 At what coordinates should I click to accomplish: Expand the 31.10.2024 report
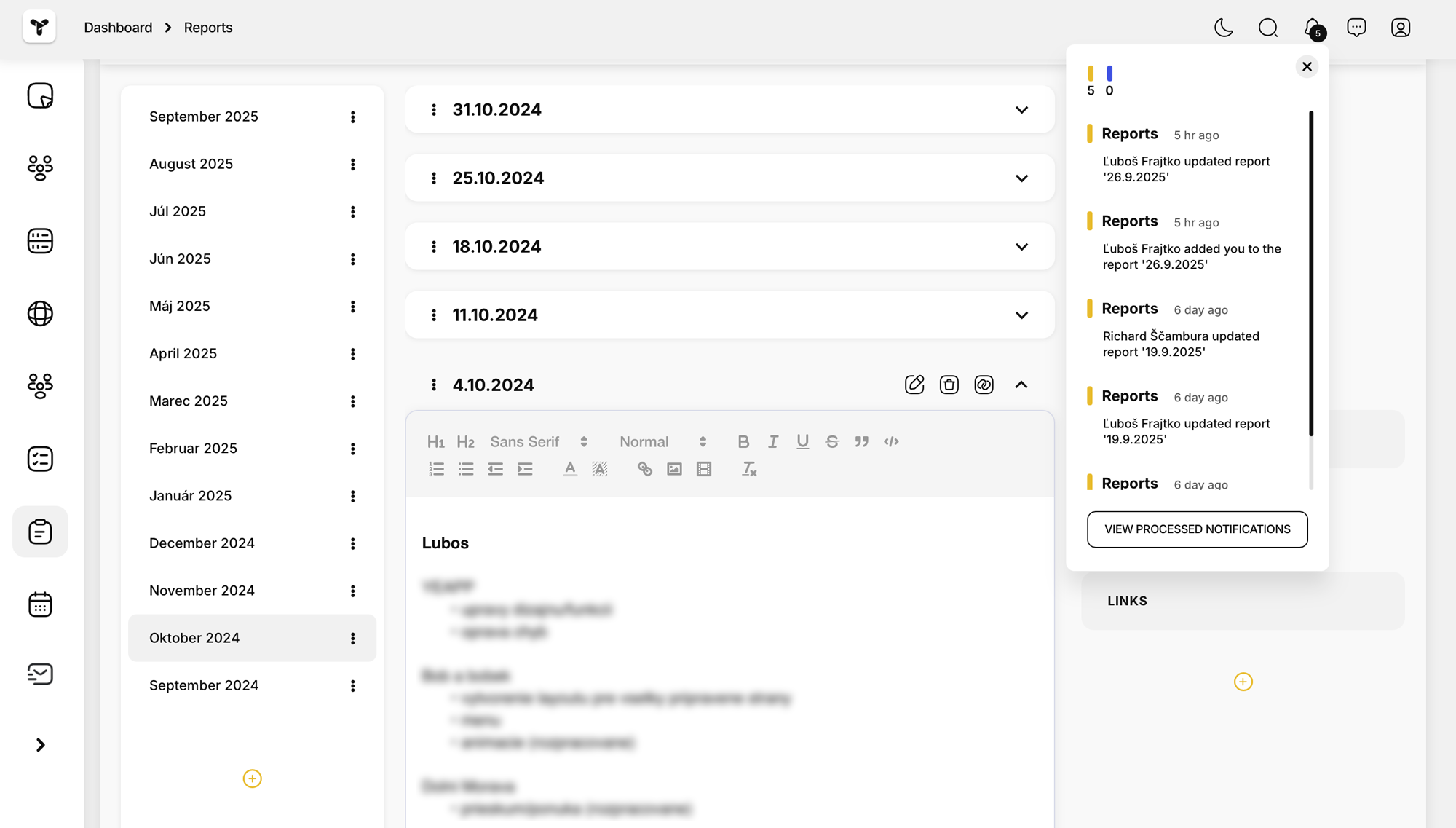(1021, 110)
